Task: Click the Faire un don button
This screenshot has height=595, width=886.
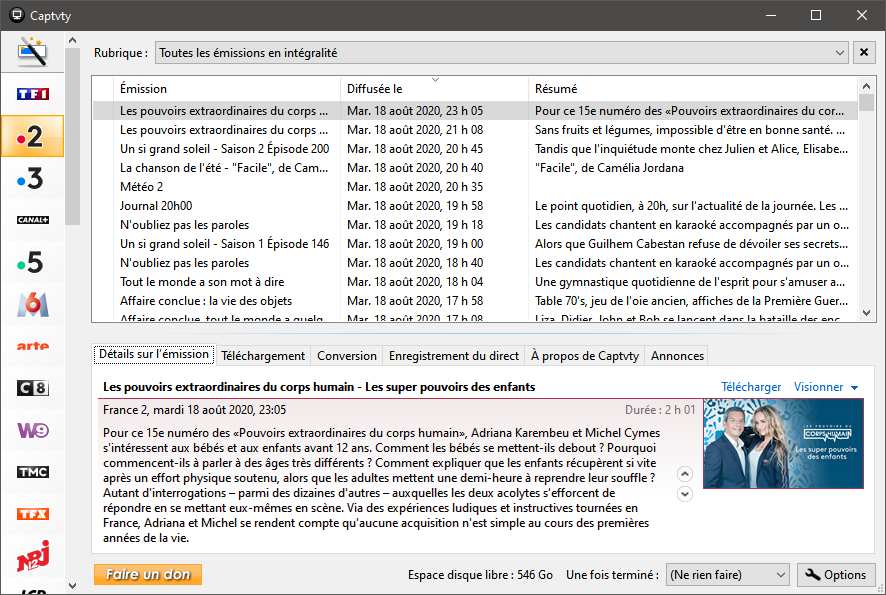Action: (148, 575)
